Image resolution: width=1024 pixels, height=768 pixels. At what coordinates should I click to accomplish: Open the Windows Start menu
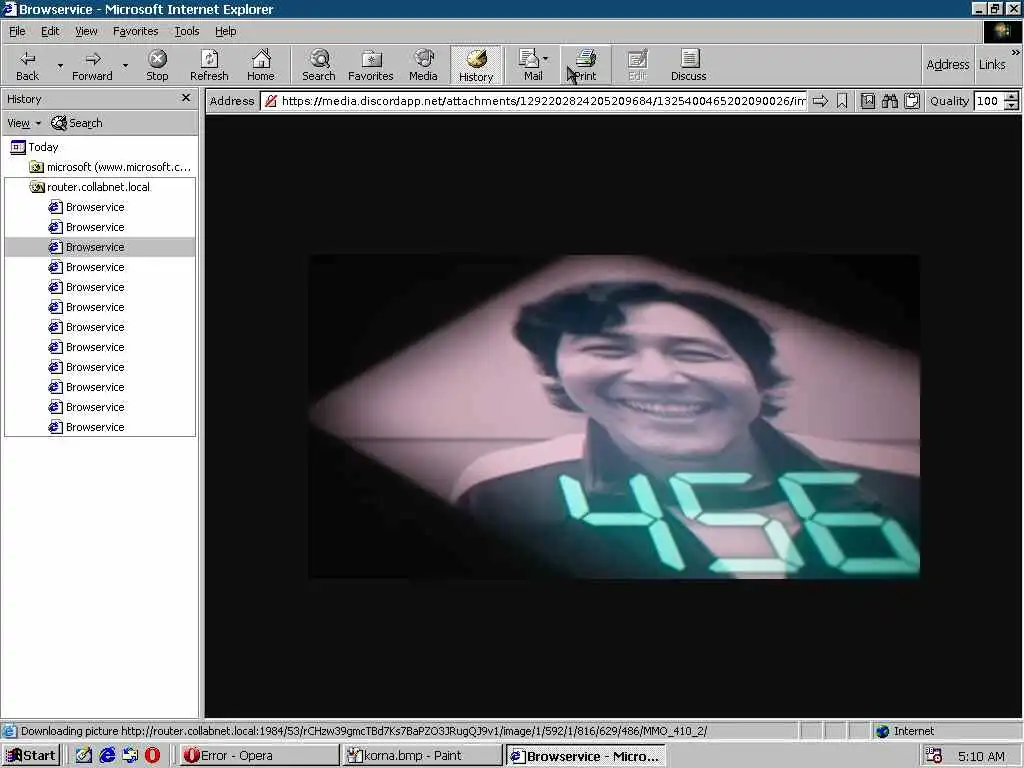(31, 756)
